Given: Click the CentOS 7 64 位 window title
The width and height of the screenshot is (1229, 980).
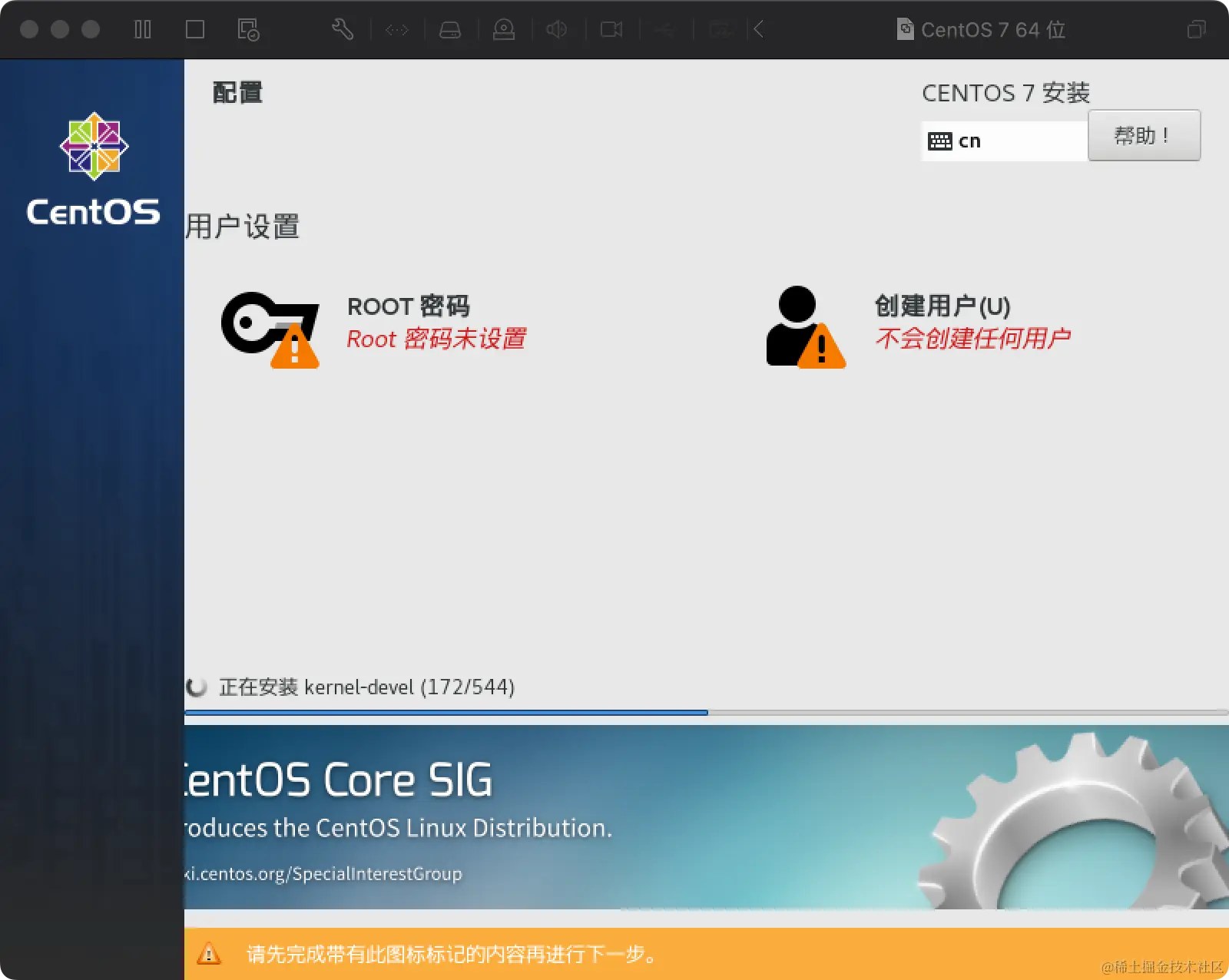Looking at the screenshot, I should tap(993, 30).
